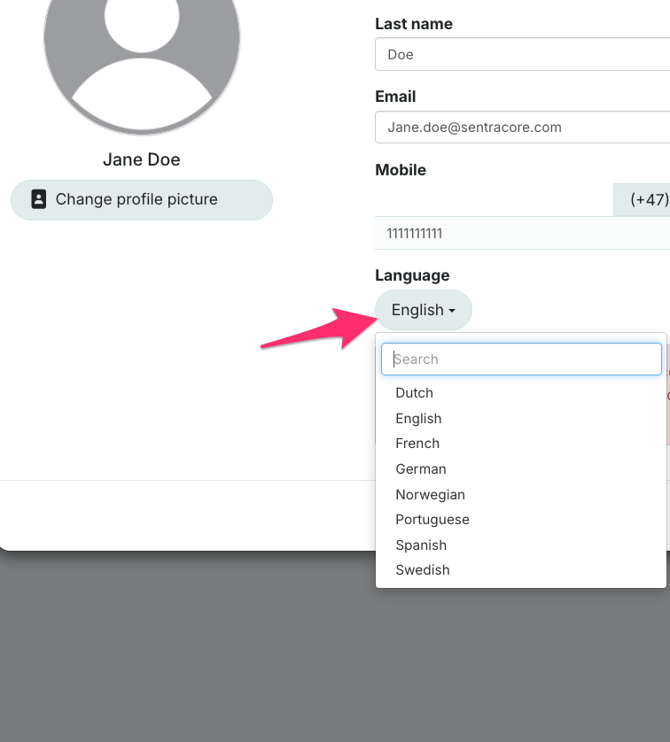670x742 pixels.
Task: Click the portrait icon in Change profile picture
Action: click(x=38, y=199)
